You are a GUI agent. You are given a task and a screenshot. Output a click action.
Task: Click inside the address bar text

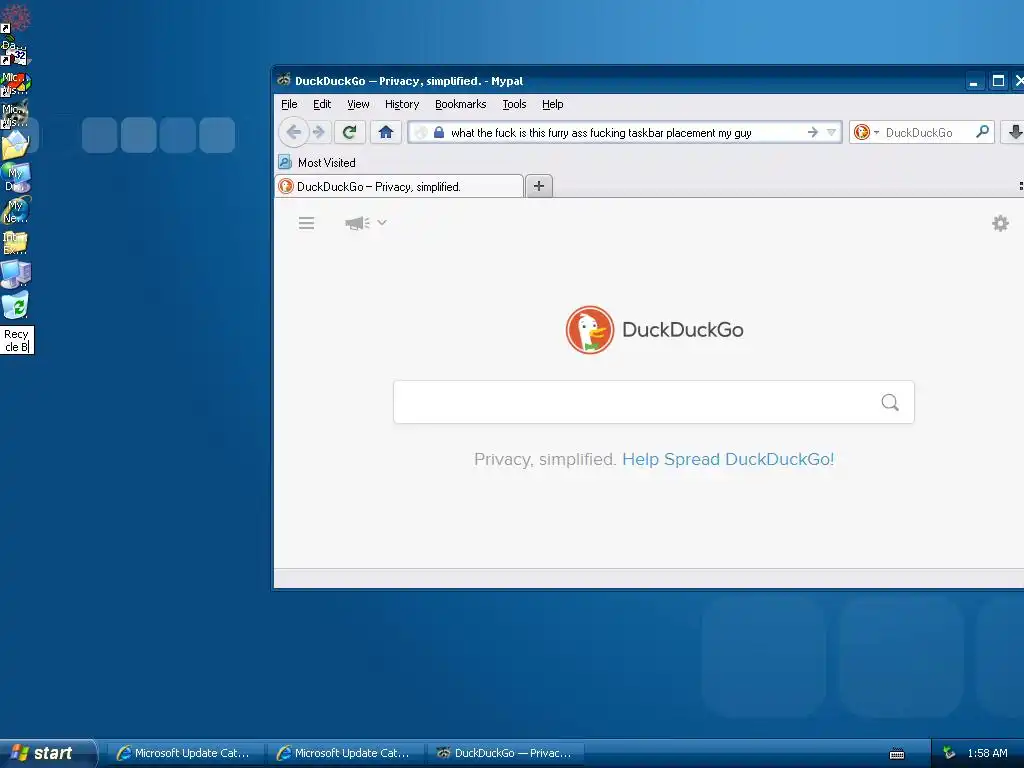601,133
